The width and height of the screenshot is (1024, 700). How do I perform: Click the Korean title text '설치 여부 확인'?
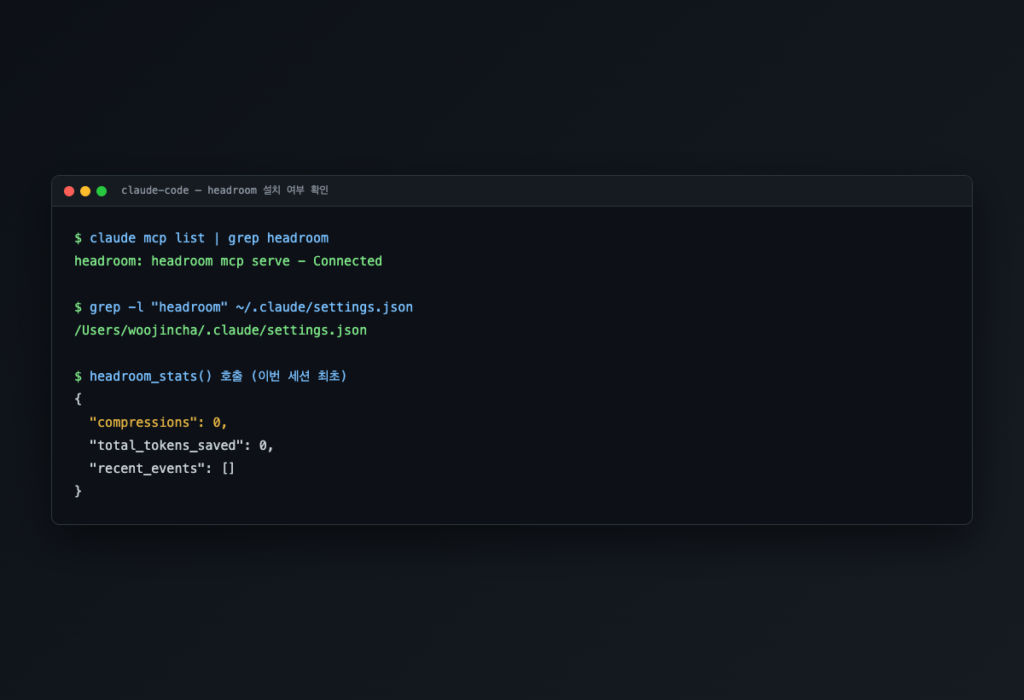click(x=295, y=190)
